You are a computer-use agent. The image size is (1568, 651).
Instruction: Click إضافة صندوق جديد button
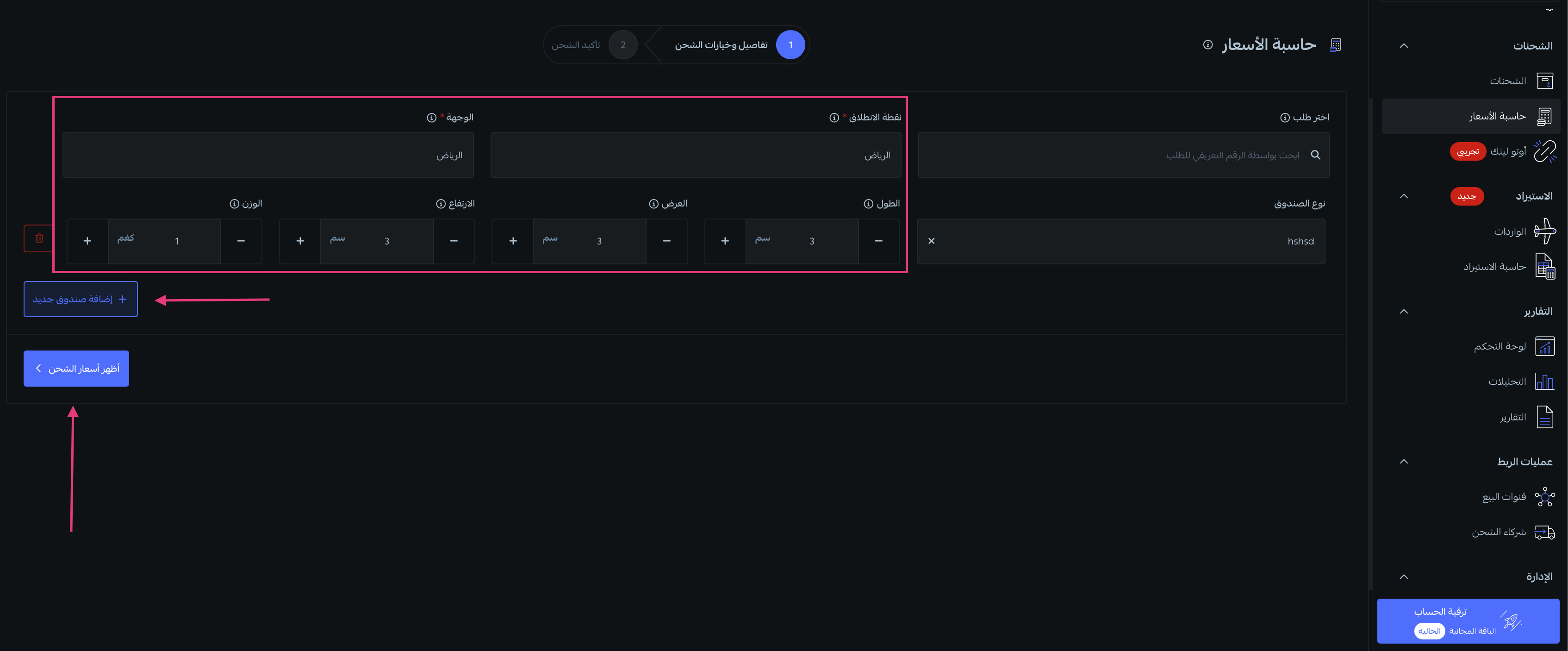pyautogui.click(x=81, y=299)
